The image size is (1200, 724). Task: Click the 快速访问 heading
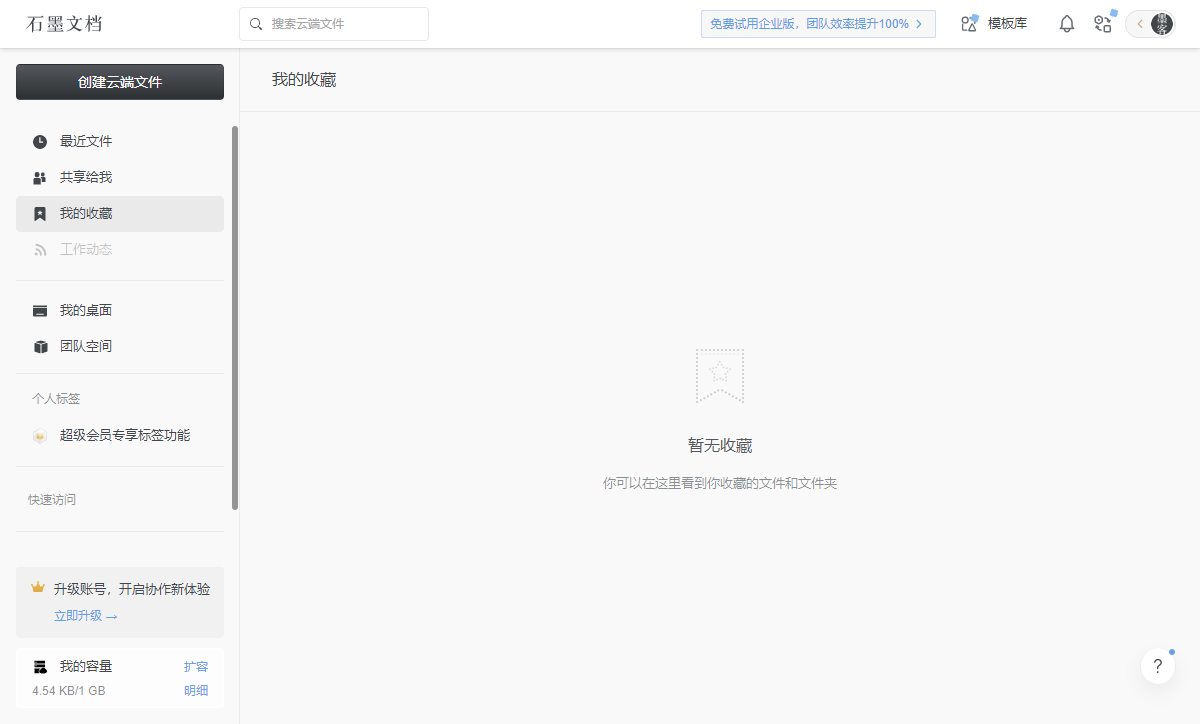point(52,499)
